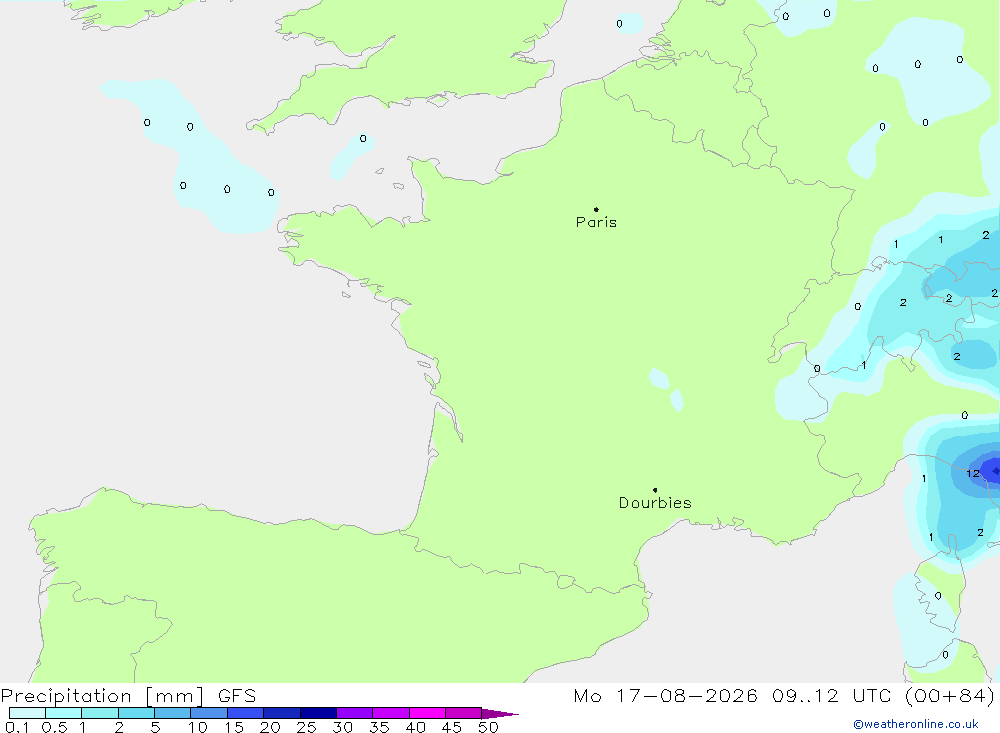
Task: Click the Paris city label
Action: pyautogui.click(x=596, y=222)
